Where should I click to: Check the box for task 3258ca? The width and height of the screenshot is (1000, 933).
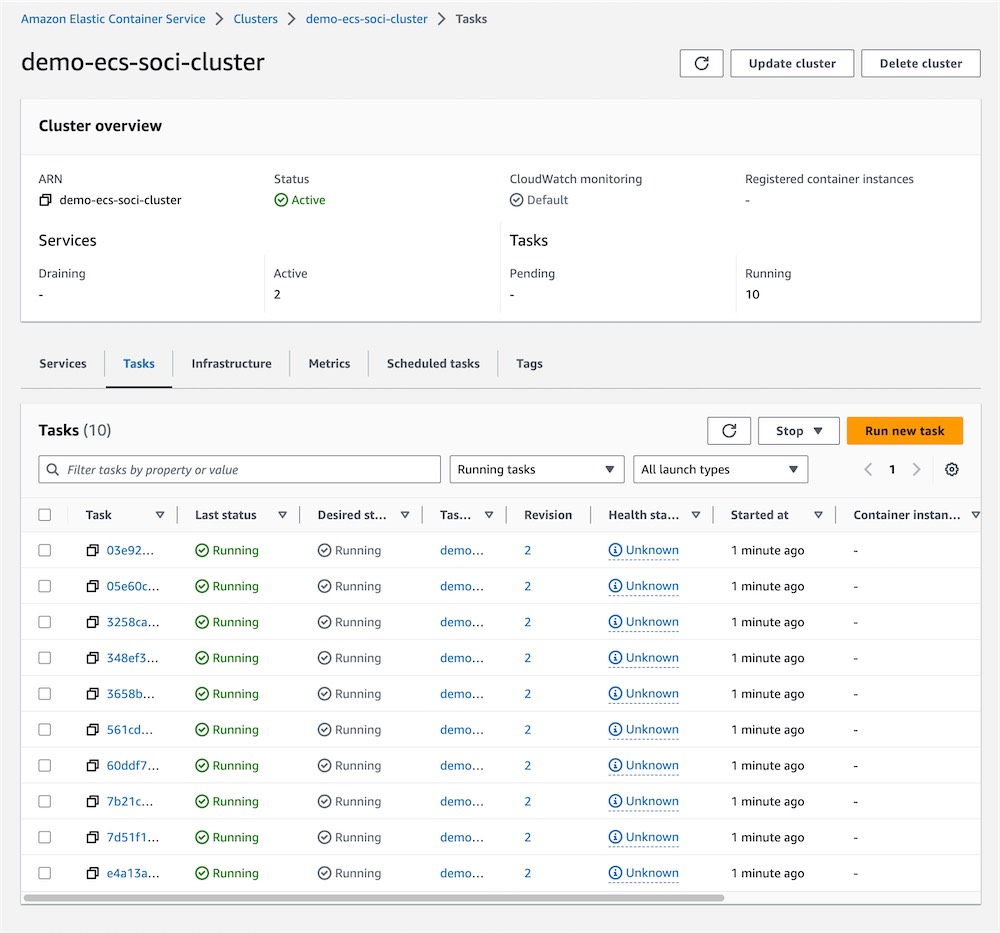coord(45,622)
